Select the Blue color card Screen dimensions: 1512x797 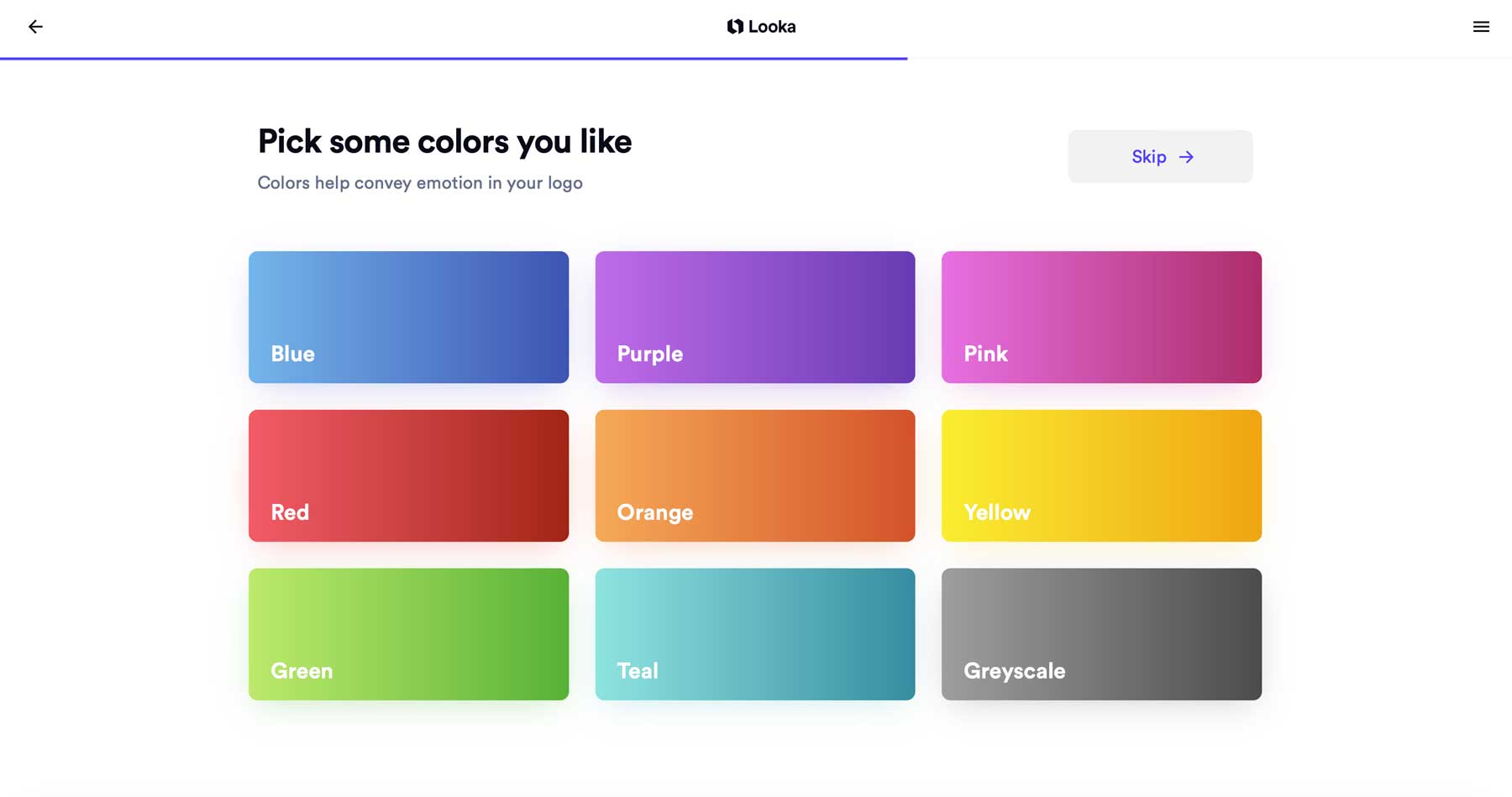coord(408,317)
